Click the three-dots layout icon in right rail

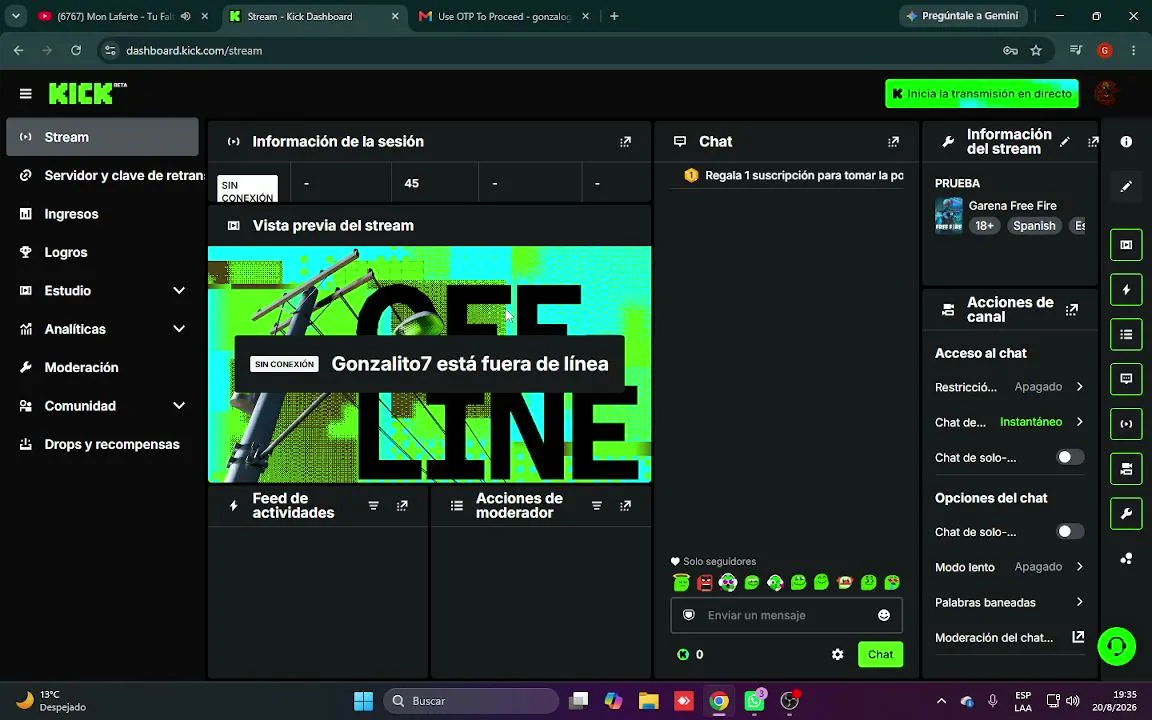[x=1126, y=559]
